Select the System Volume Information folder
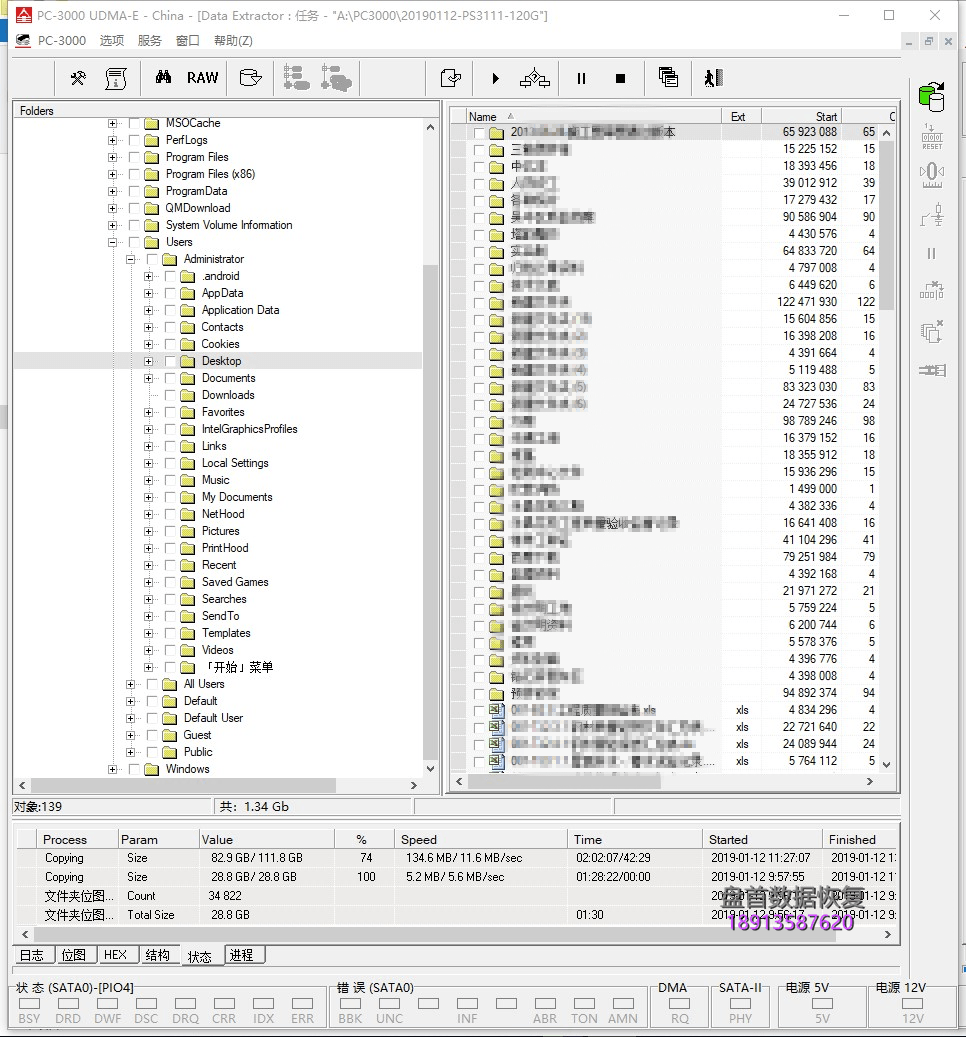The width and height of the screenshot is (966, 1037). click(229, 225)
